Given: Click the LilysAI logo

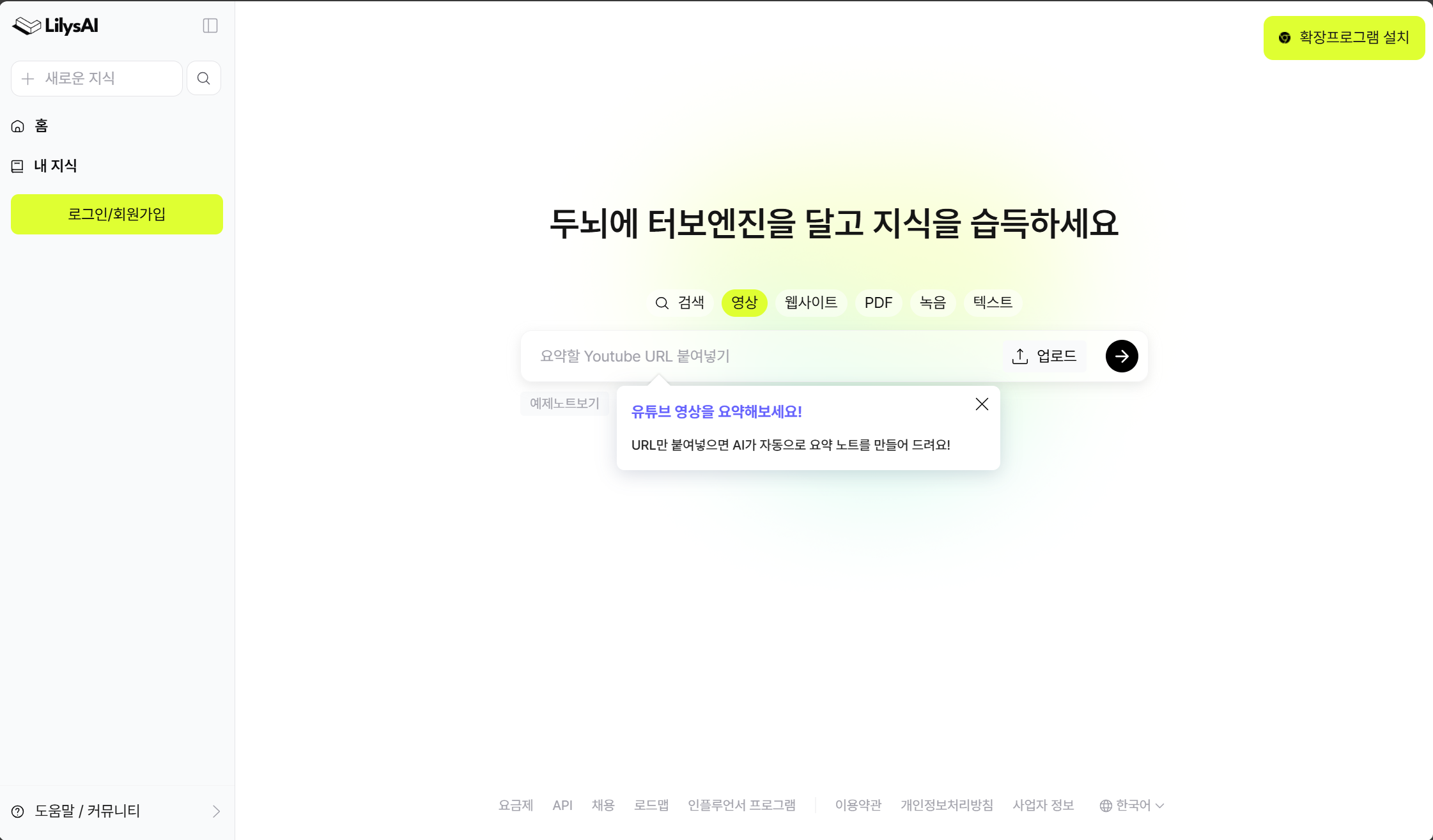Looking at the screenshot, I should [x=56, y=26].
